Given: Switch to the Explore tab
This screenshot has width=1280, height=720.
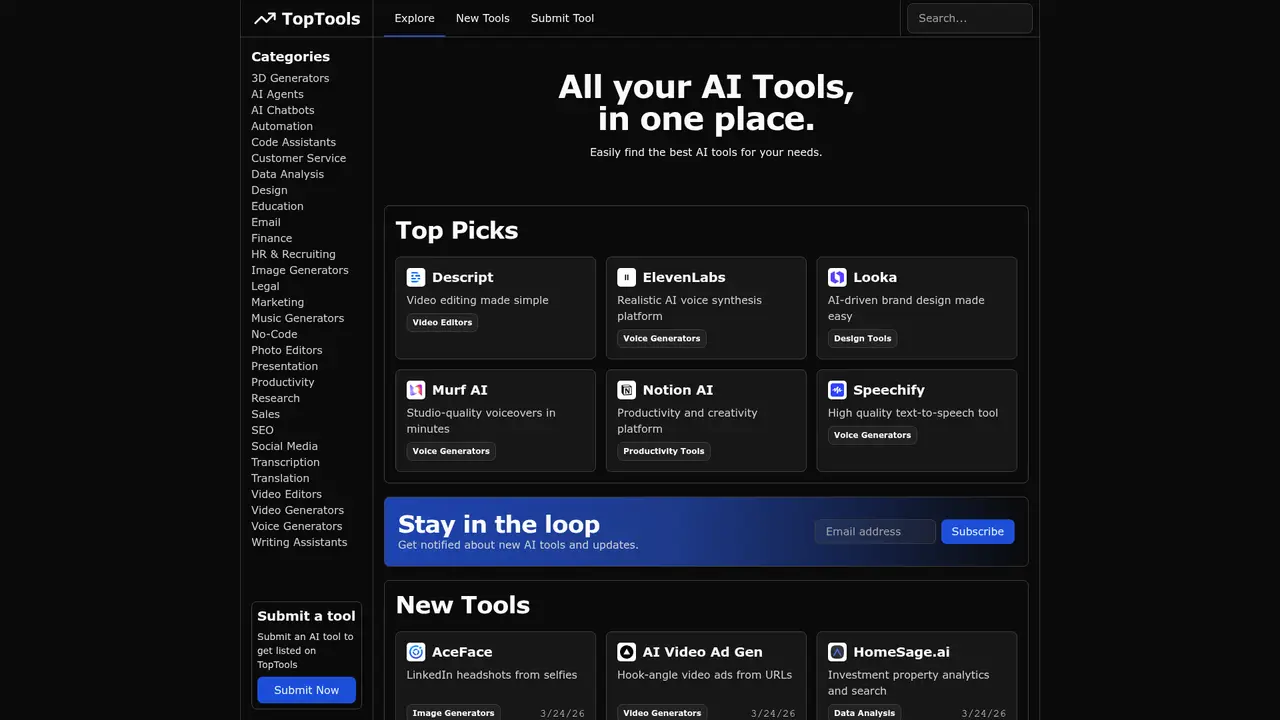Looking at the screenshot, I should pos(414,18).
